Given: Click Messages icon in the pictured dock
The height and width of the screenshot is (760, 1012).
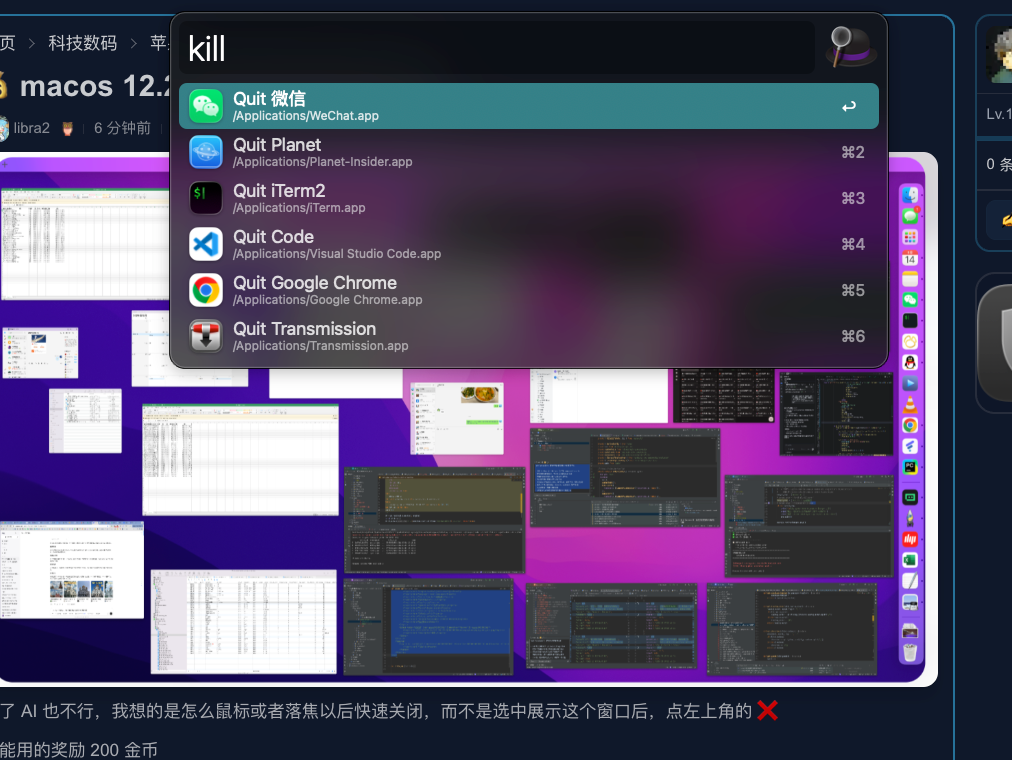Looking at the screenshot, I should click(910, 215).
